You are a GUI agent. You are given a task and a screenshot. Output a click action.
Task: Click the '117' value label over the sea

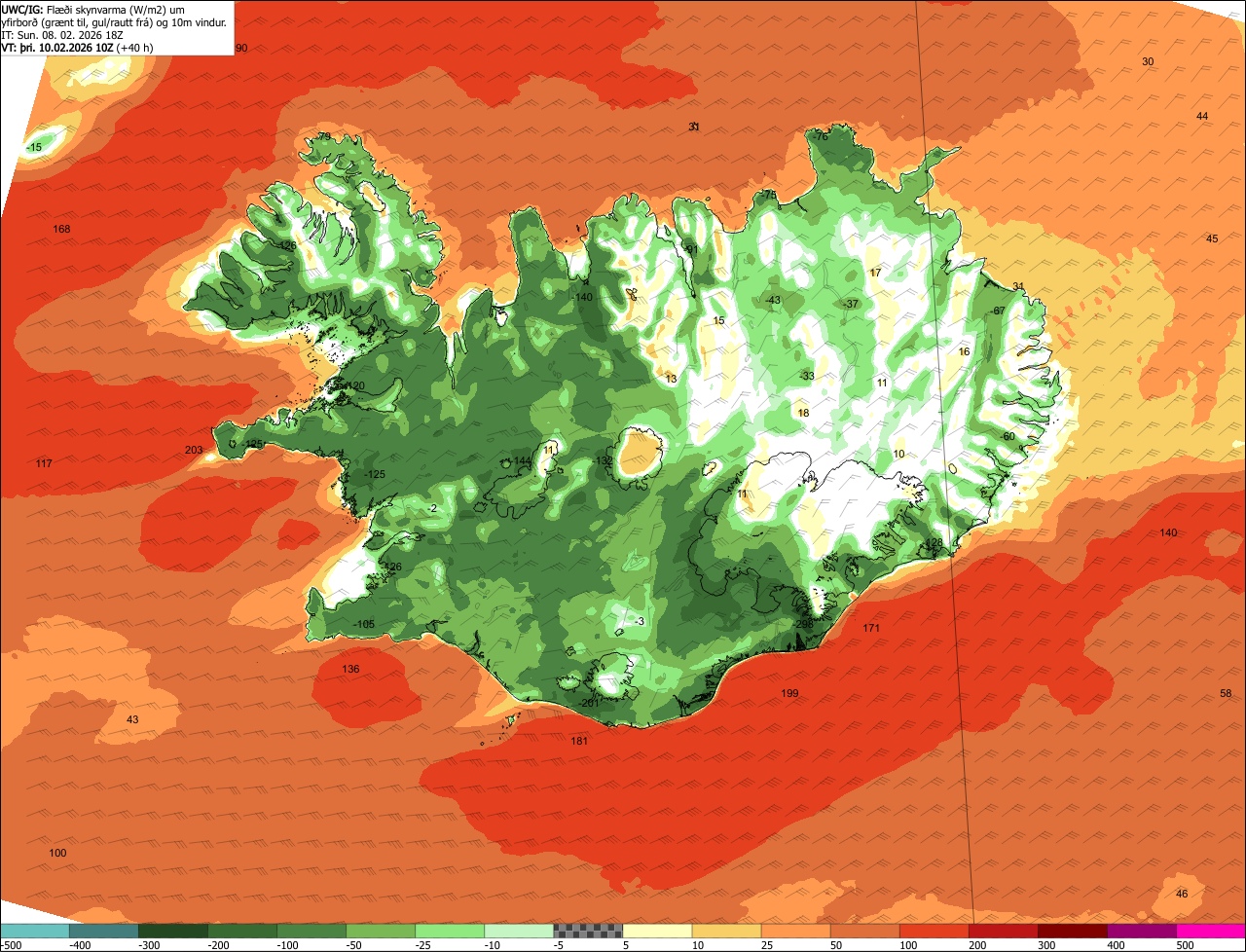[x=43, y=463]
